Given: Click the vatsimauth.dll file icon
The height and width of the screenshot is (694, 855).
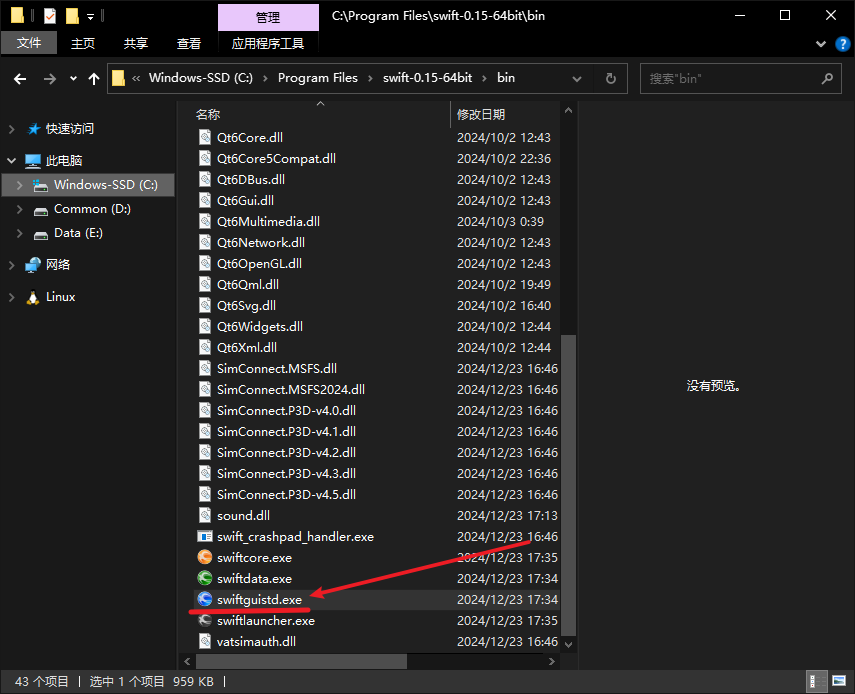Looking at the screenshot, I should coord(204,641).
